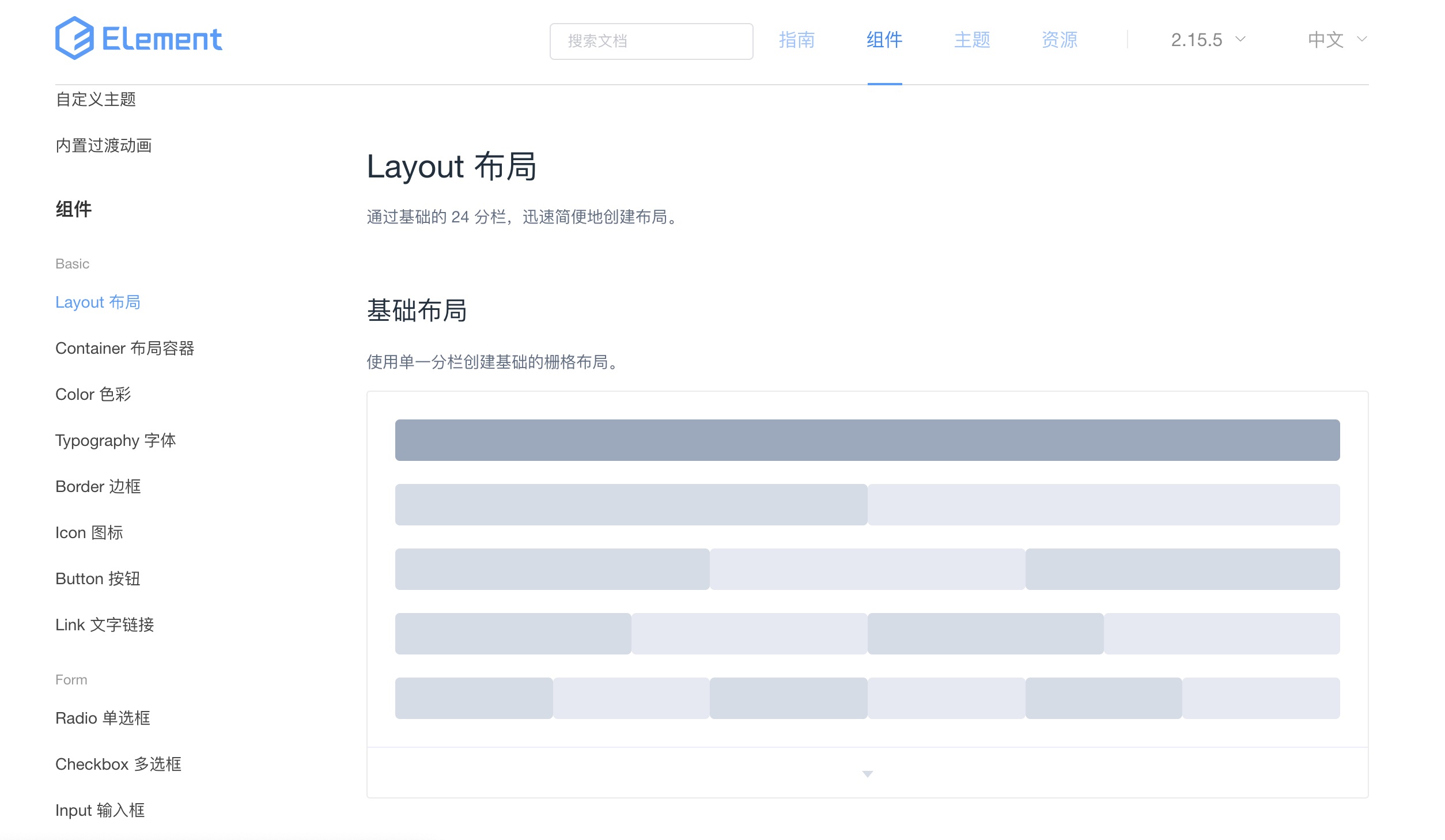Viewport: 1445px width, 840px height.
Task: Open Border 边框 page
Action: pos(98,486)
